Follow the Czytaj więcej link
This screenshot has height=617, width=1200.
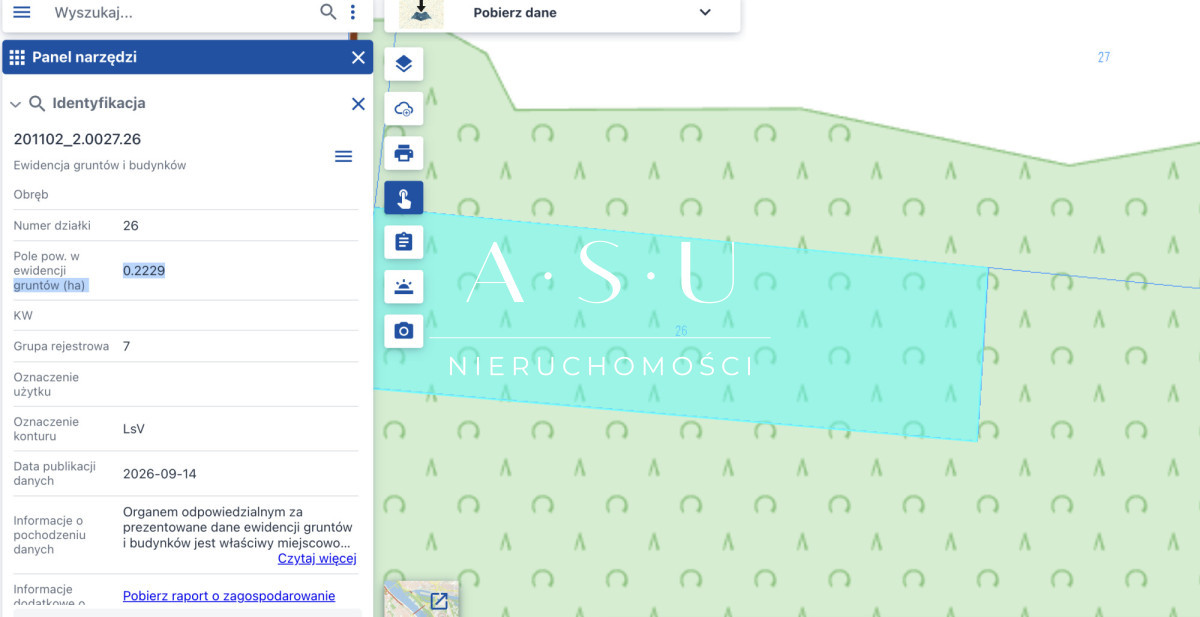pyautogui.click(x=317, y=558)
